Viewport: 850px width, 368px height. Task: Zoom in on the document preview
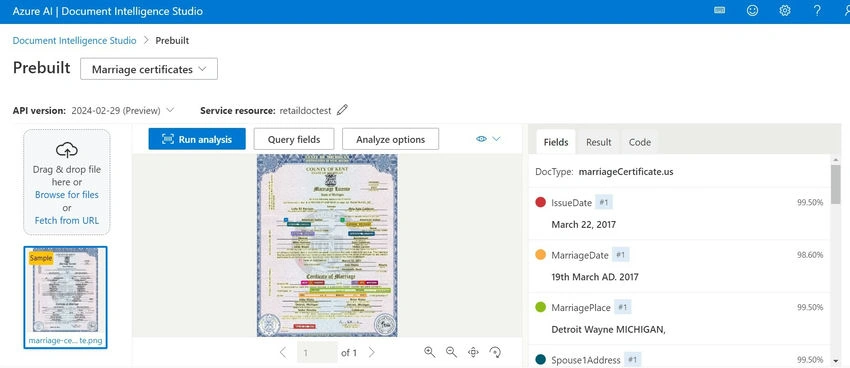tap(430, 352)
